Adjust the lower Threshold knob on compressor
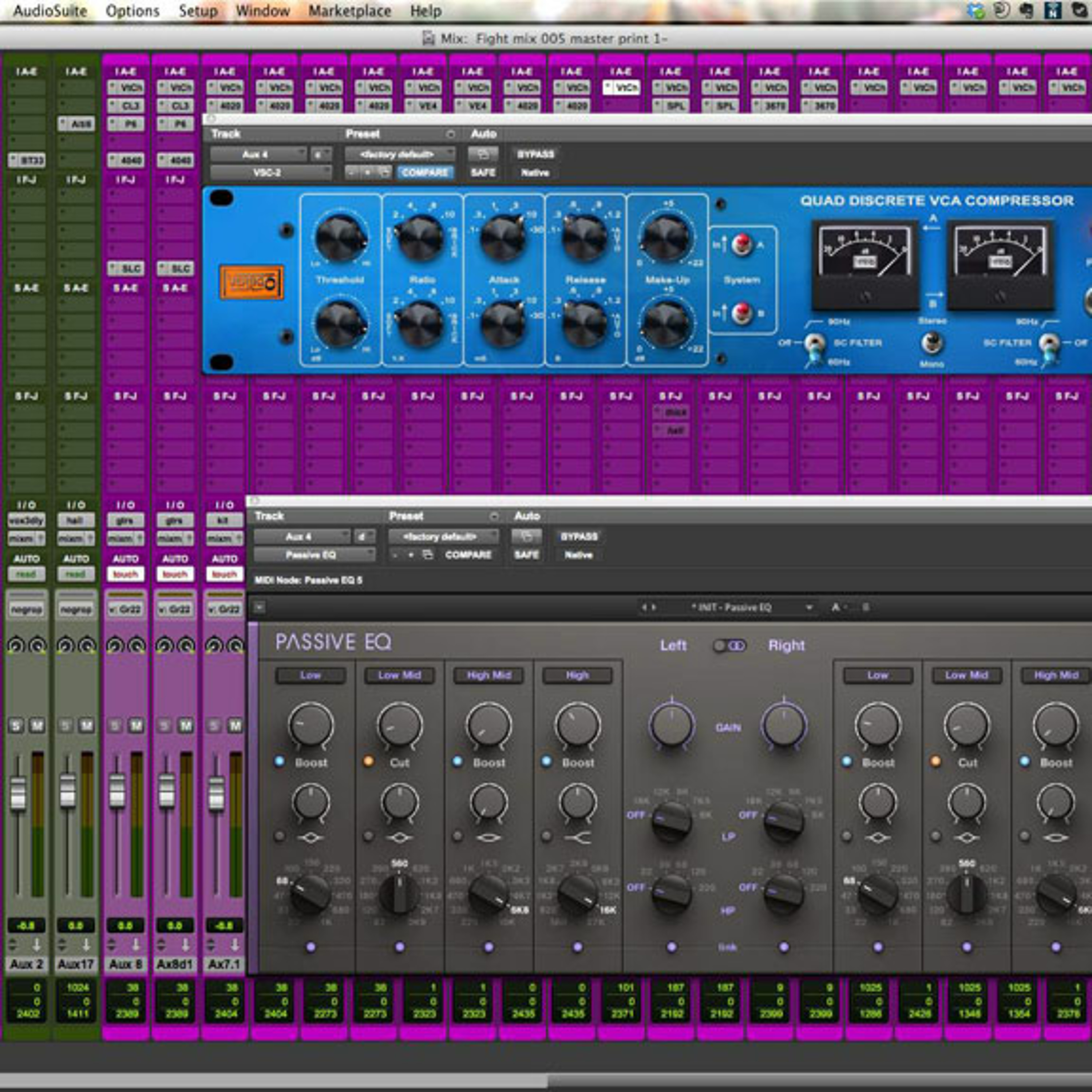Image resolution: width=1092 pixels, height=1092 pixels. (x=340, y=324)
